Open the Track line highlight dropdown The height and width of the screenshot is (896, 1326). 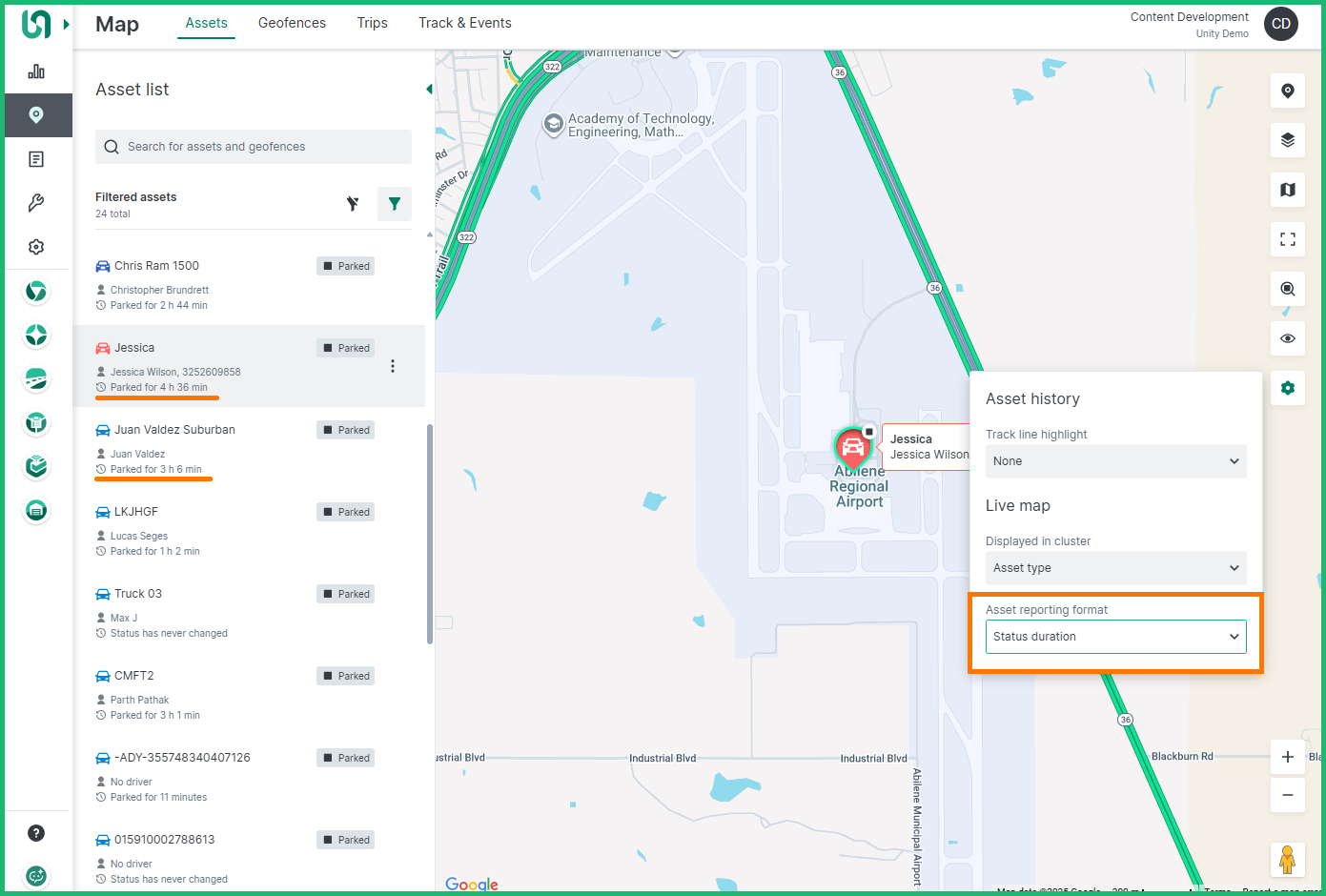pos(1115,461)
